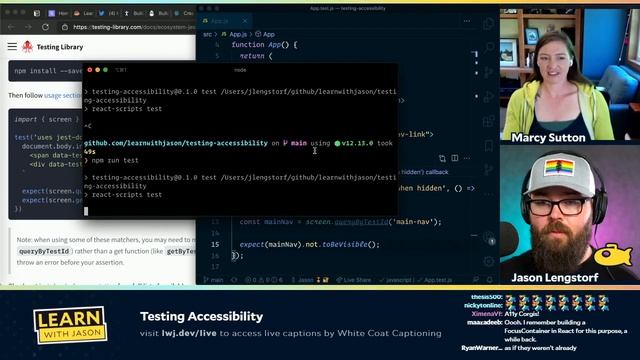Click the src breadcrumb in VS Code

pos(207,34)
